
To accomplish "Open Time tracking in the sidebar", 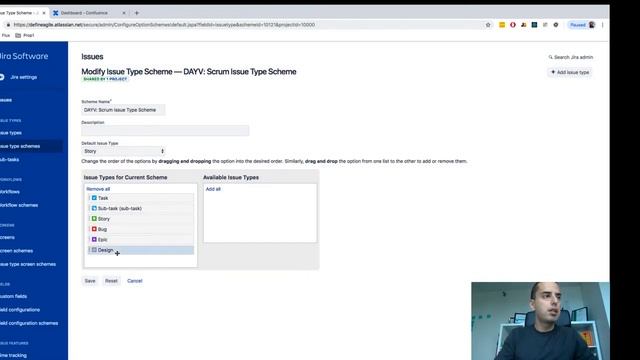I will coord(13,356).
